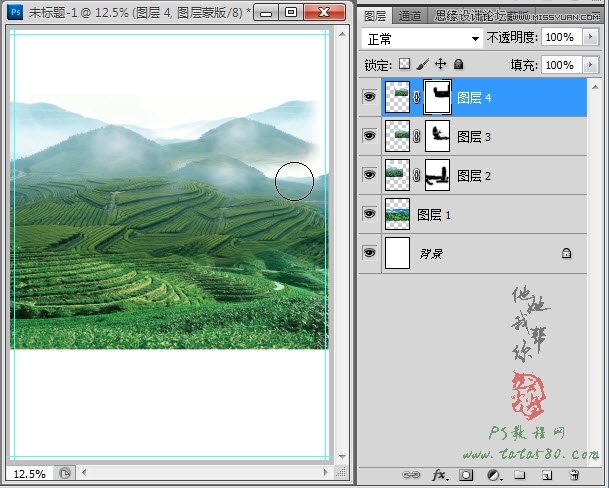Click the delete layer trash icon
Screen dimensions: 609x488
[x=574, y=475]
